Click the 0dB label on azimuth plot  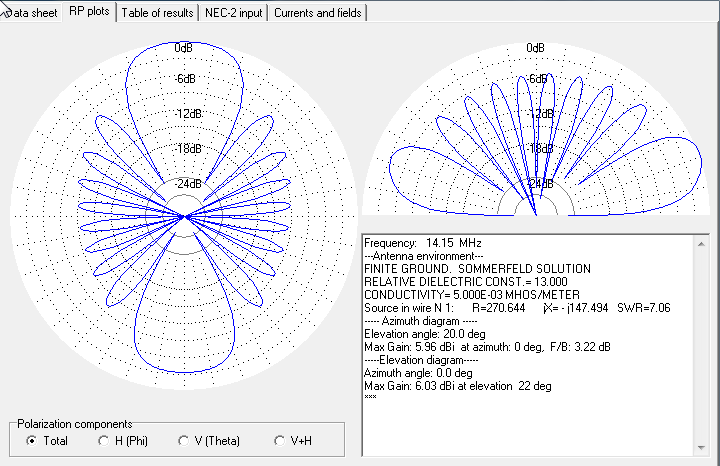pyautogui.click(x=184, y=48)
